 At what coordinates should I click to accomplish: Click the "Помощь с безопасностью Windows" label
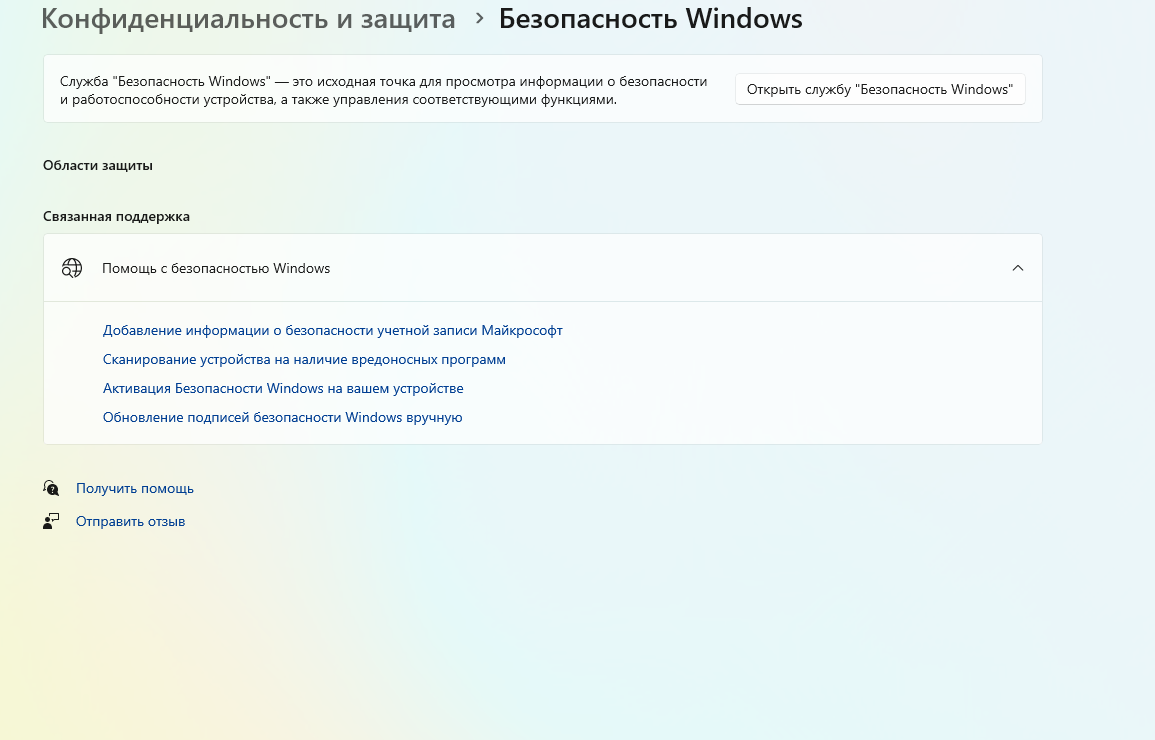coord(216,269)
